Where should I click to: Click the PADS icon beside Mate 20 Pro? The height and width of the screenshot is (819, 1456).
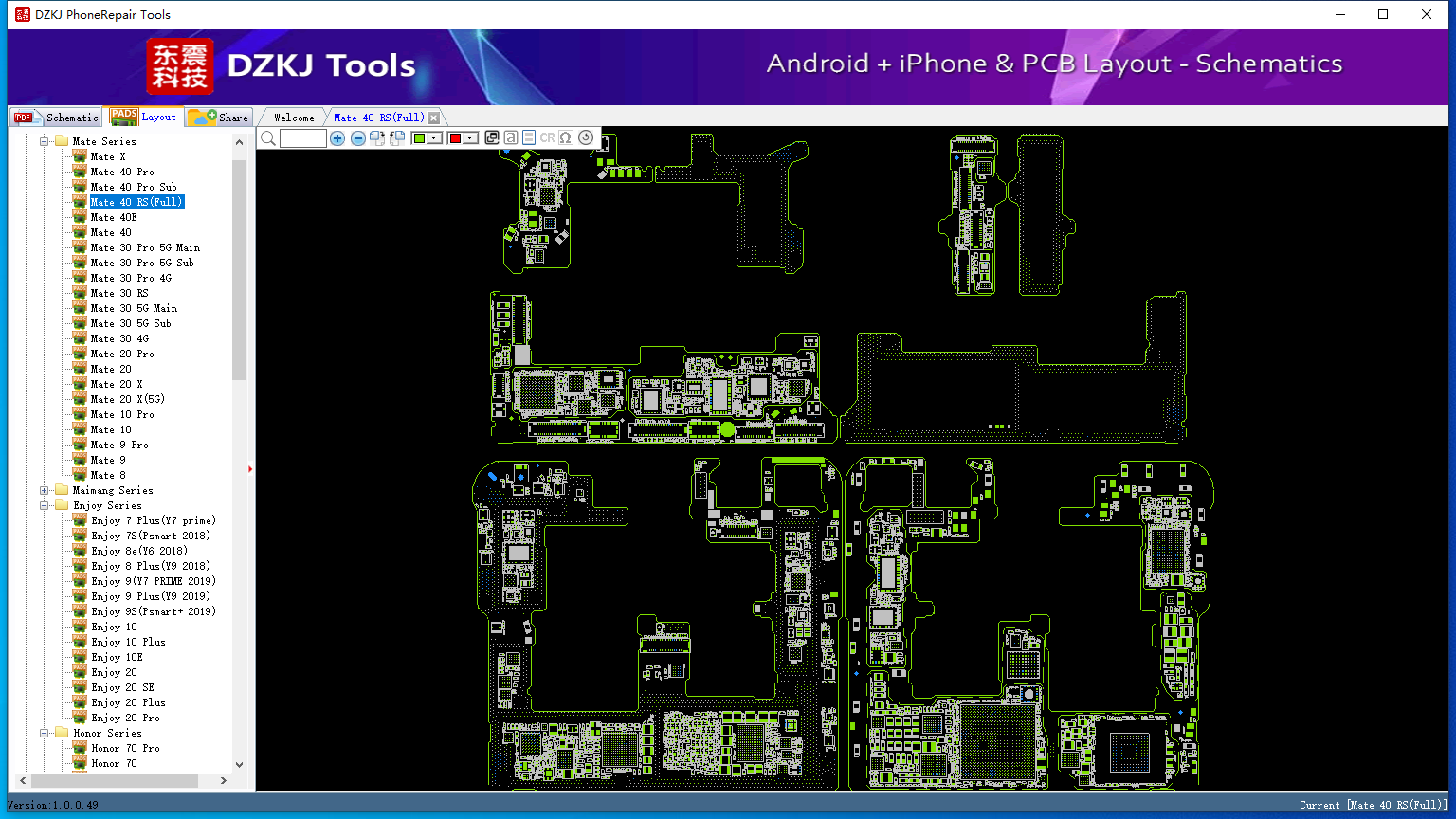coord(80,354)
